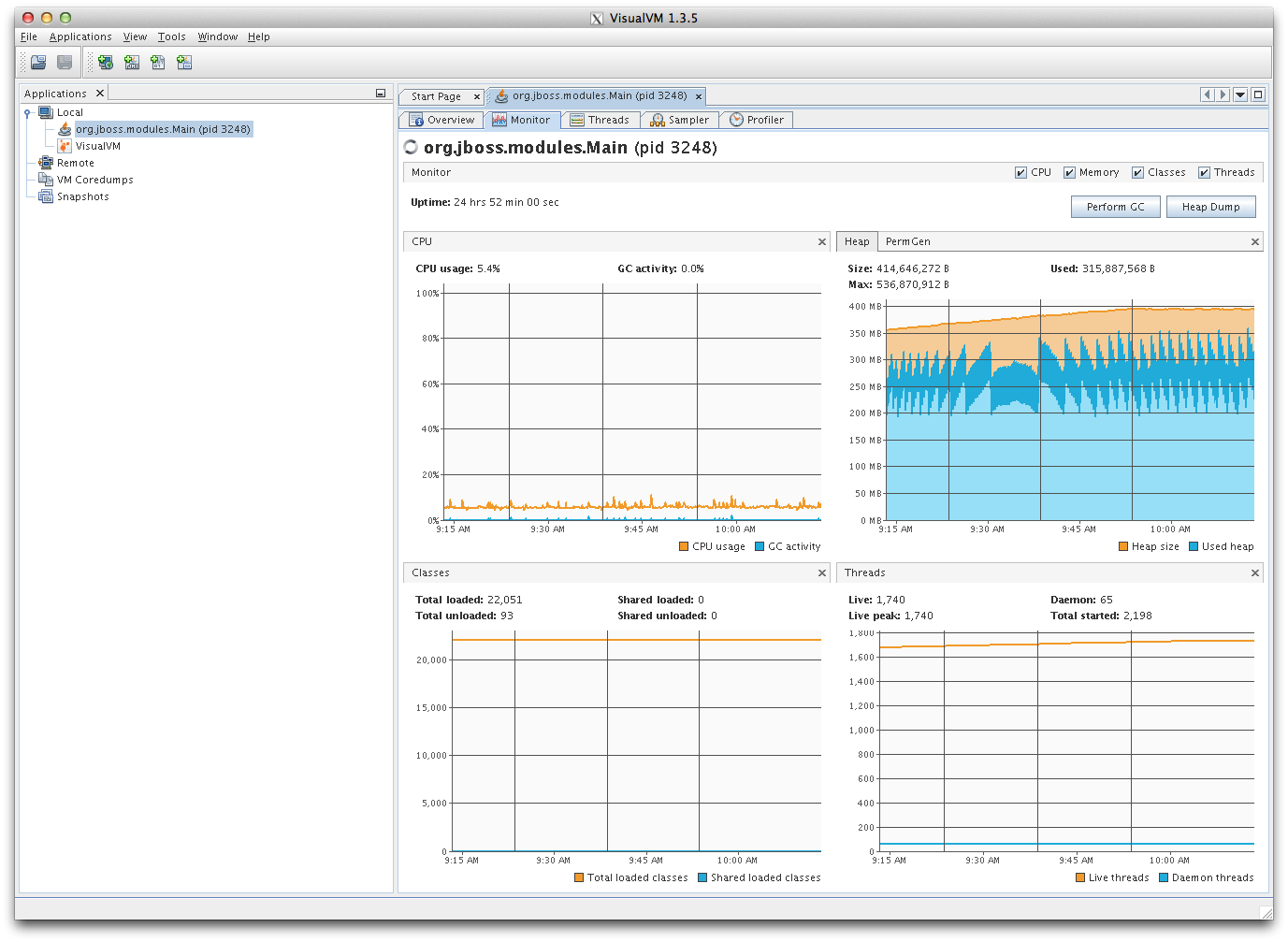Image resolution: width=1288 pixels, height=942 pixels.
Task: Click the VisualVM app icon in tree
Action: 65,146
